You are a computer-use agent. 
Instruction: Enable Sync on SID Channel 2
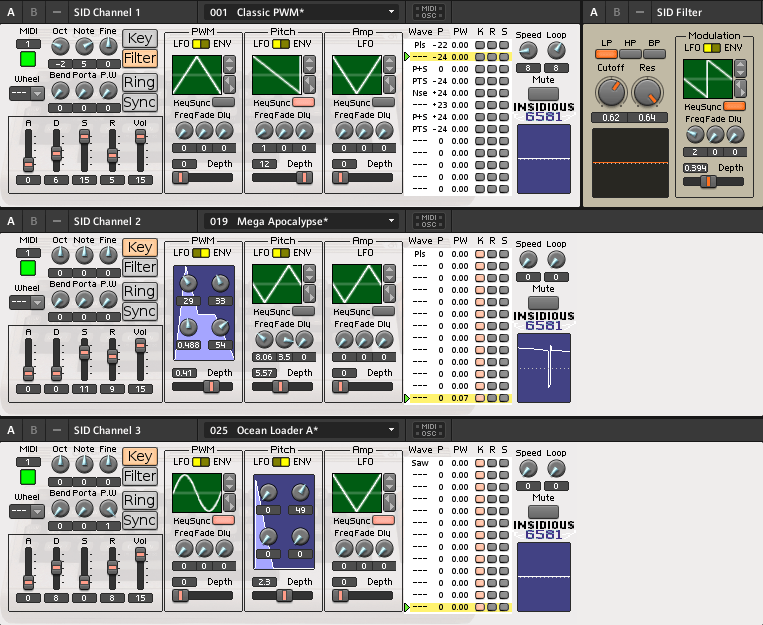tap(140, 312)
